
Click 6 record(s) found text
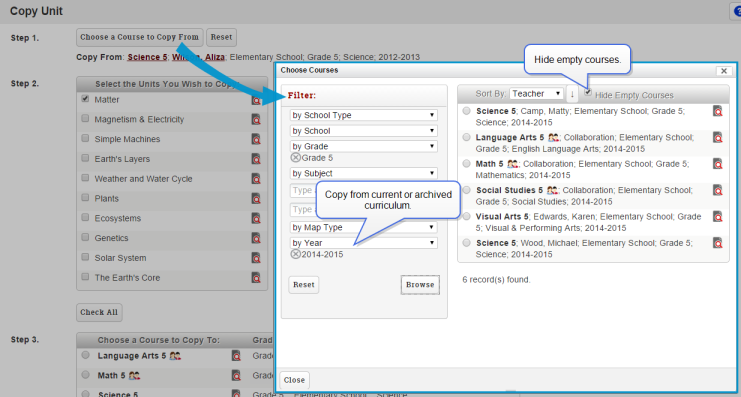coord(496,280)
